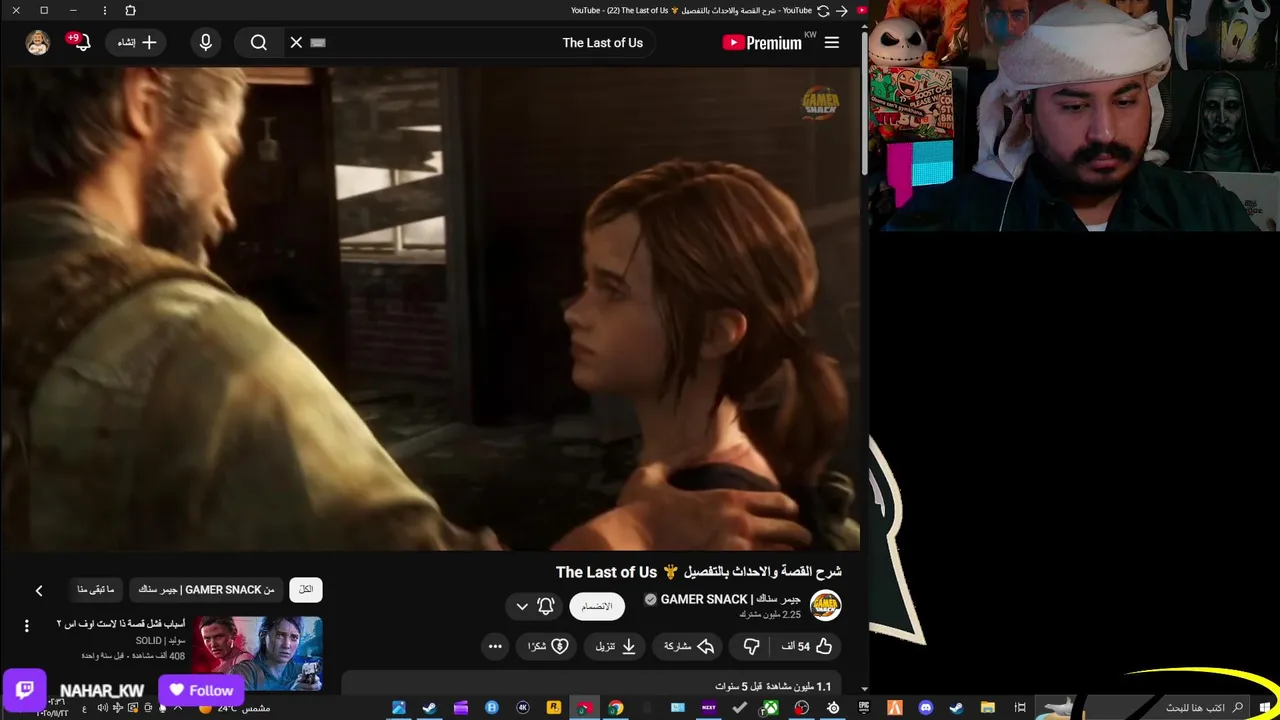Start voice search with the microphone
The image size is (1280, 720).
(x=206, y=42)
